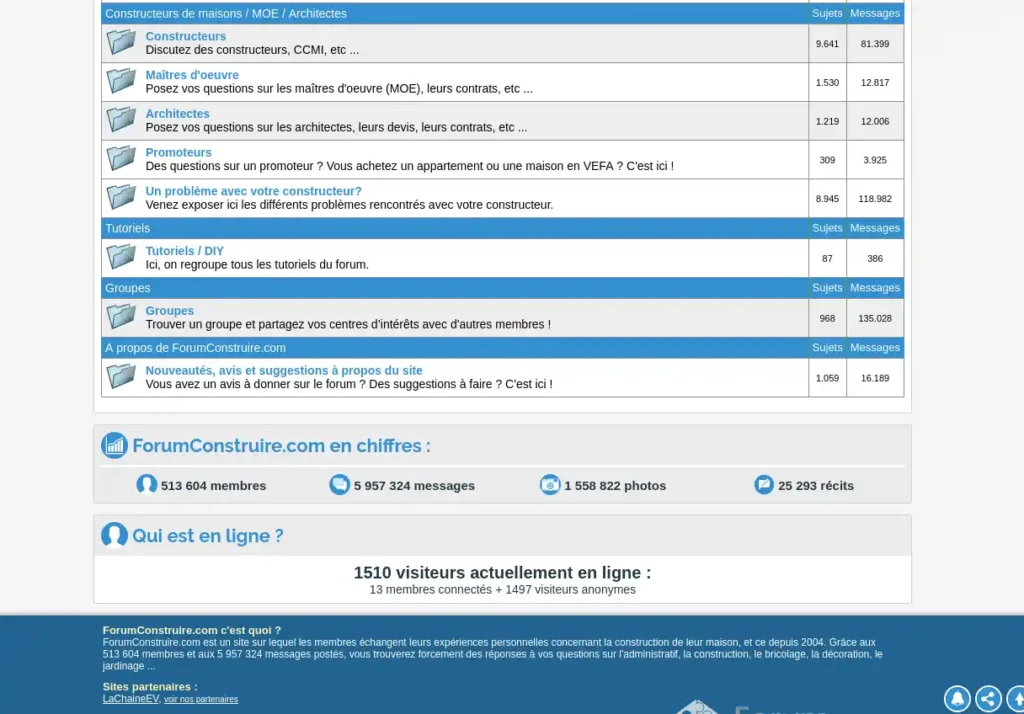Screen dimensions: 1024x714
Task: Click the notification bell icon
Action: pyautogui.click(x=957, y=698)
